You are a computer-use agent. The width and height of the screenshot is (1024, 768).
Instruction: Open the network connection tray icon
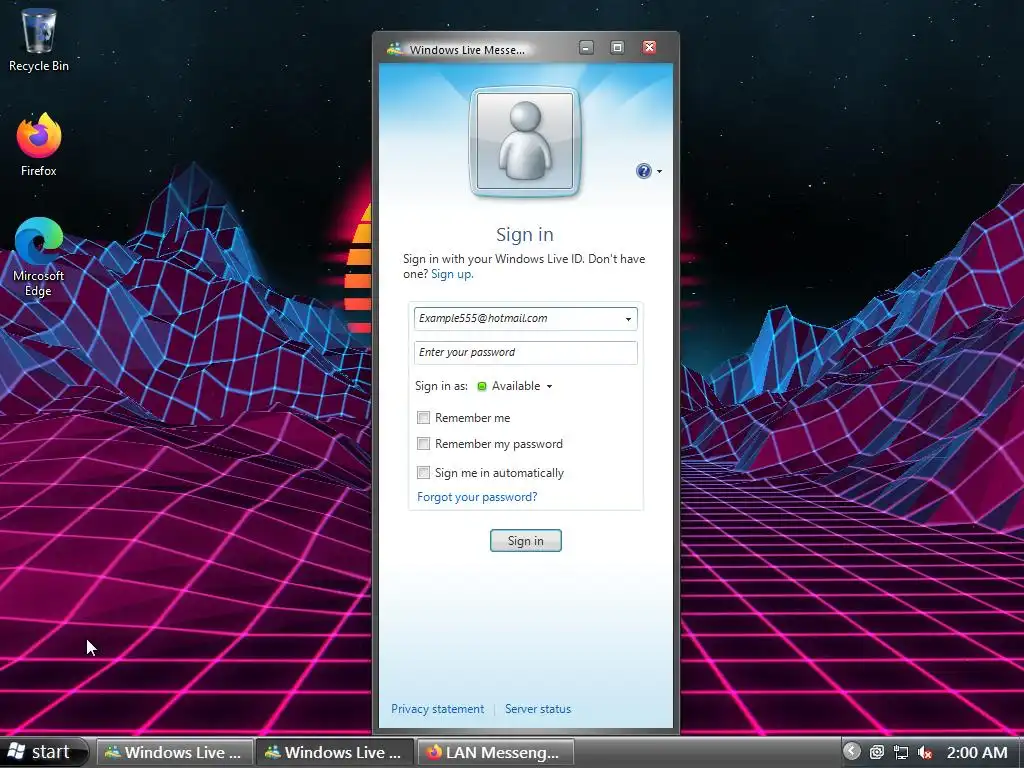[x=901, y=752]
